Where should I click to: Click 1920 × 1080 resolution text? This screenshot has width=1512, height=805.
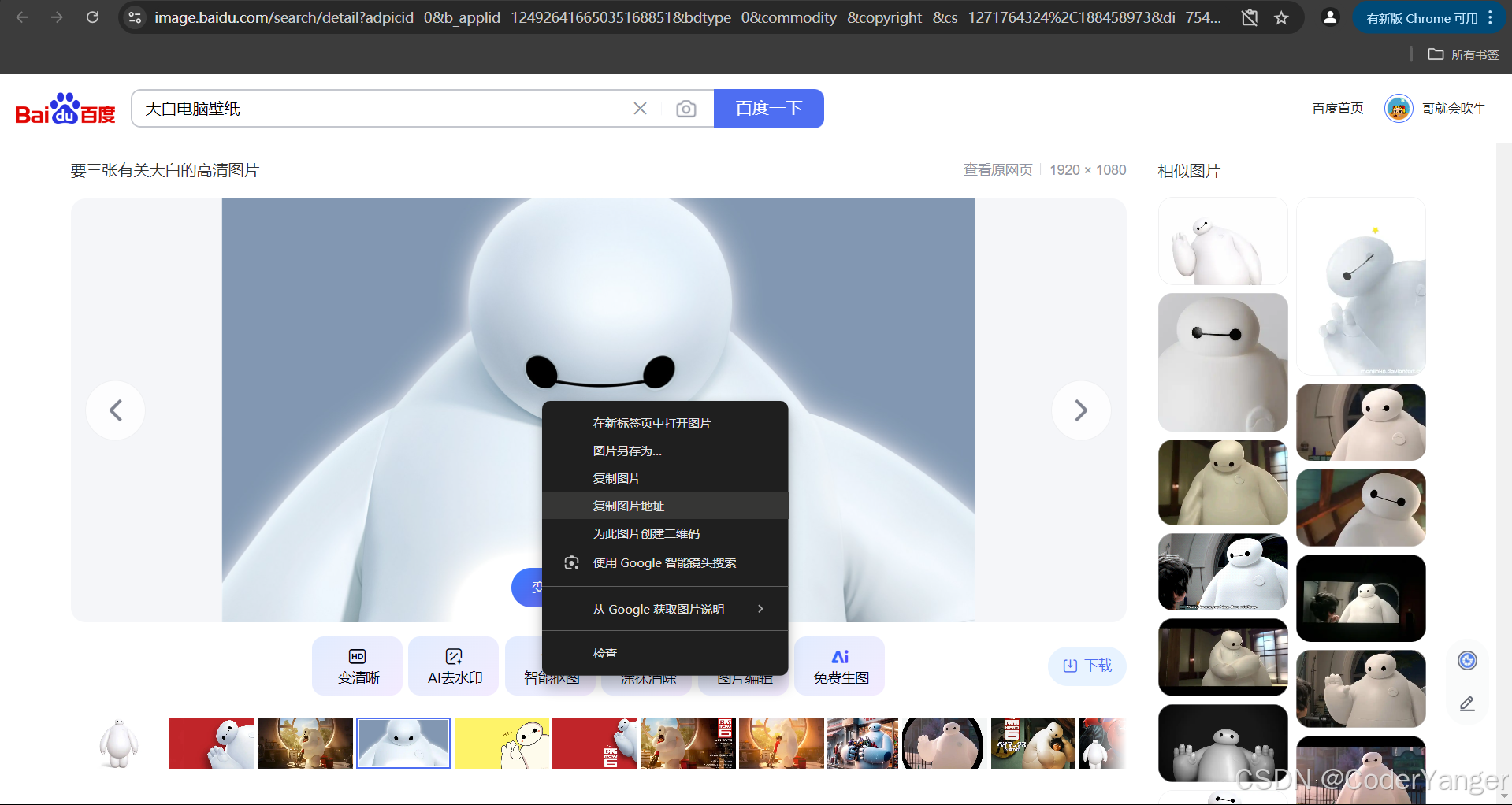[x=1087, y=170]
